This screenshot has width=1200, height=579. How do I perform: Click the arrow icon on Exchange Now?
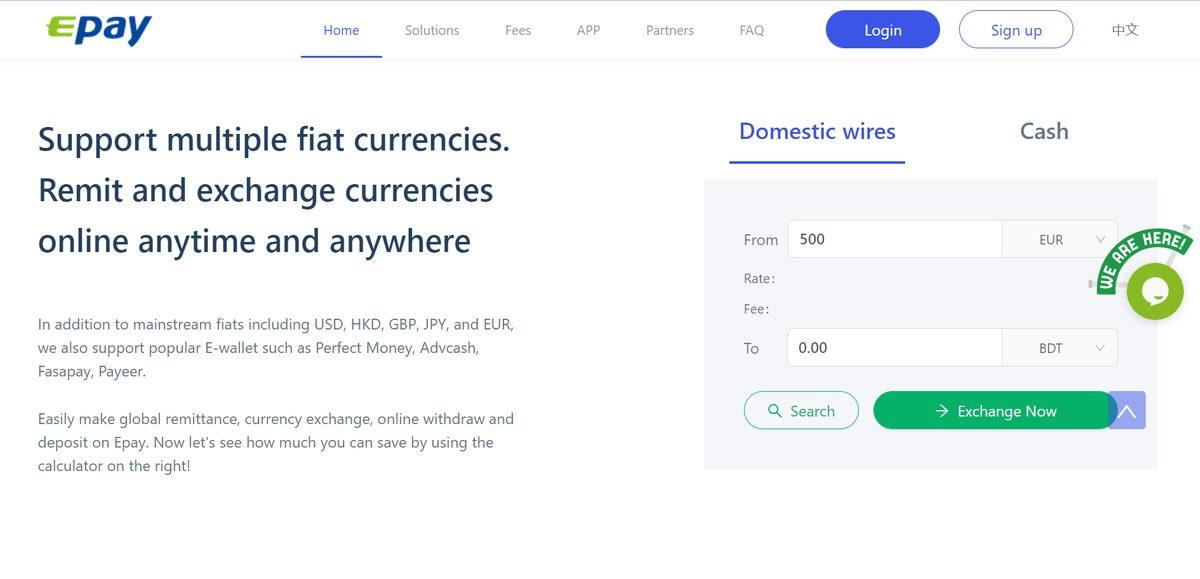(x=941, y=410)
